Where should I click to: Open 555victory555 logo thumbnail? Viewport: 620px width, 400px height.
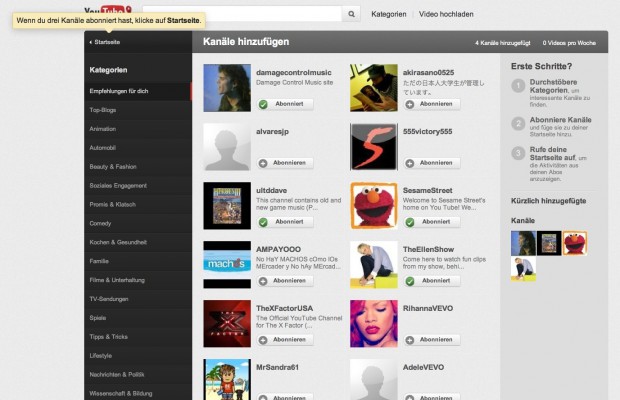(x=374, y=147)
